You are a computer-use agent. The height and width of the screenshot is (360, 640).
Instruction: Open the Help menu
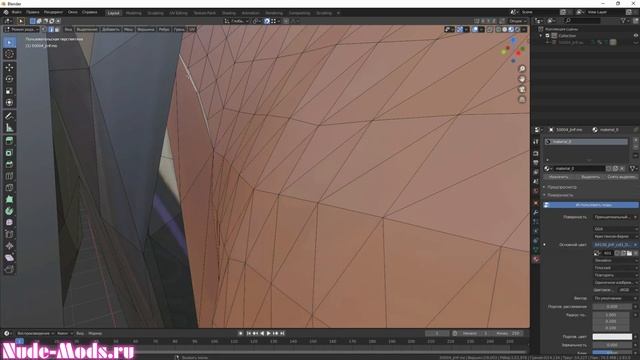tap(89, 12)
